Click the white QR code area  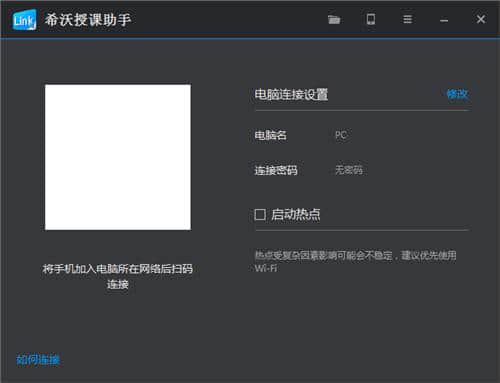coord(118,157)
